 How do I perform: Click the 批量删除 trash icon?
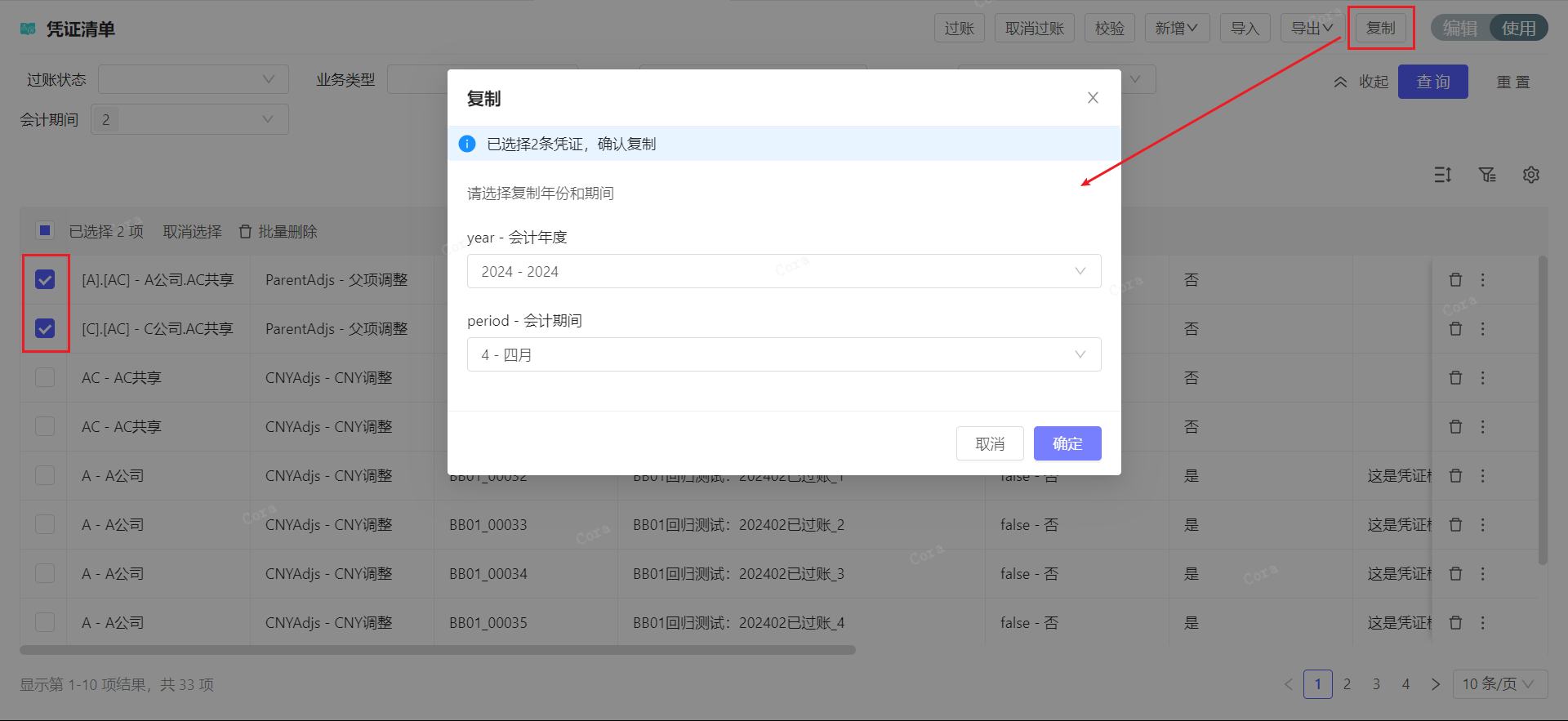pyautogui.click(x=245, y=232)
